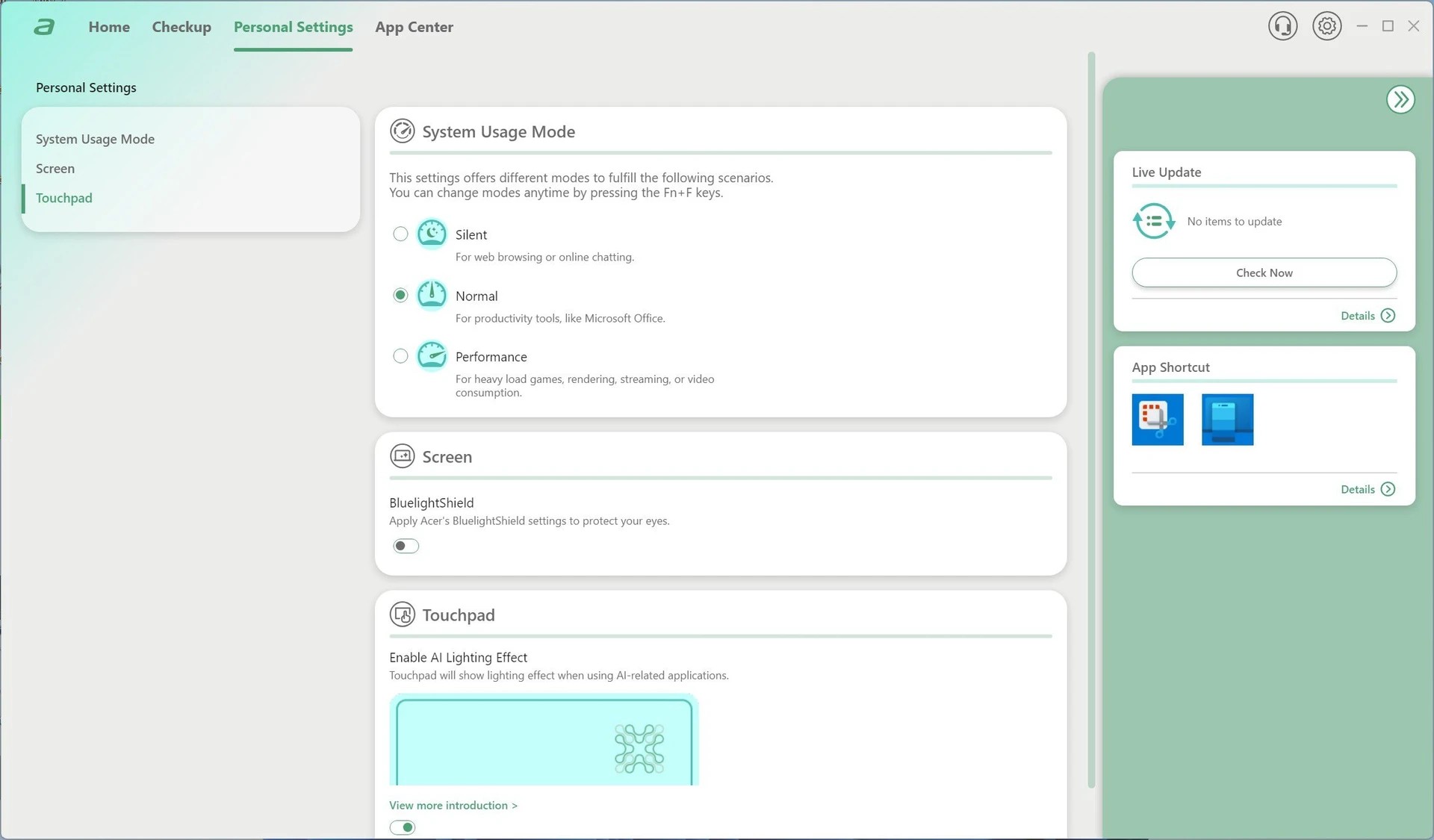
Task: Enable the BluelightShield toggle
Action: coord(406,546)
